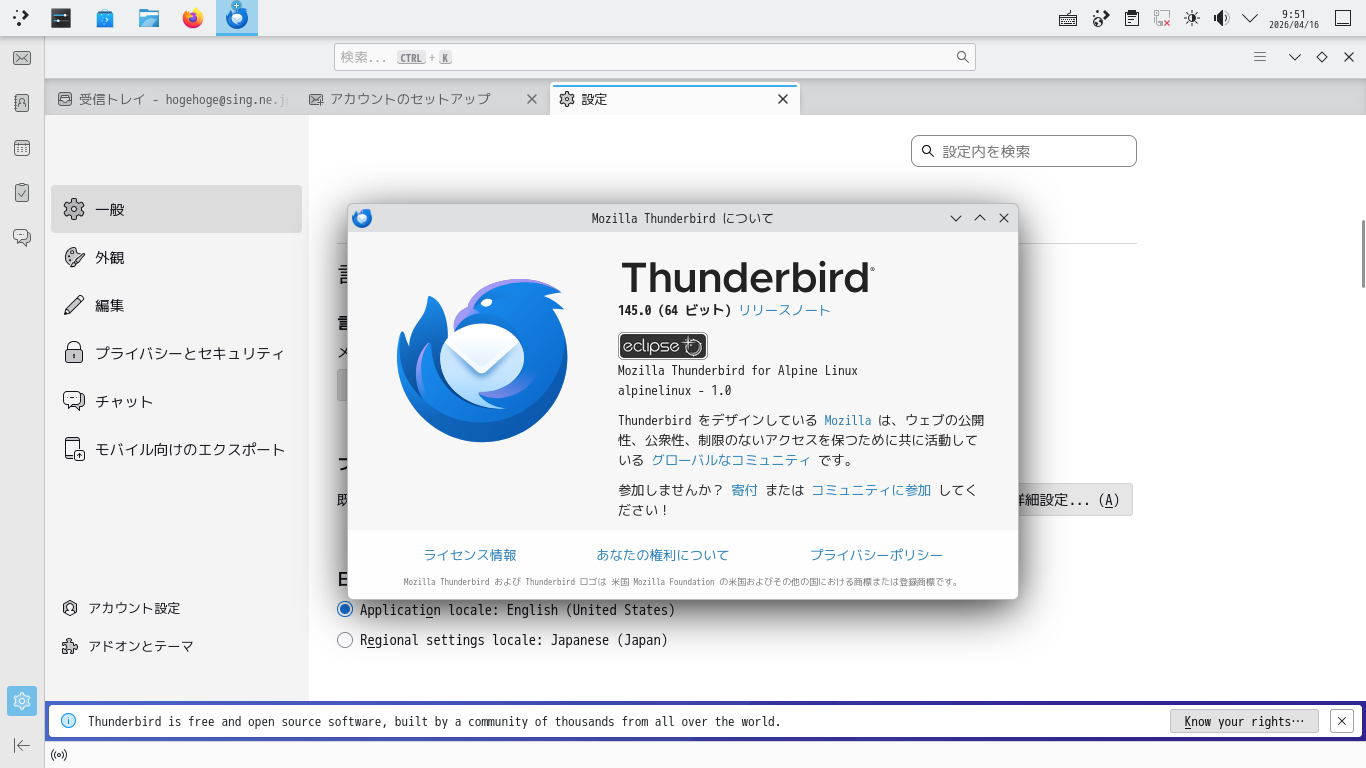The height and width of the screenshot is (768, 1366).
Task: Click the keyboard tray icon
Action: [x=1068, y=18]
